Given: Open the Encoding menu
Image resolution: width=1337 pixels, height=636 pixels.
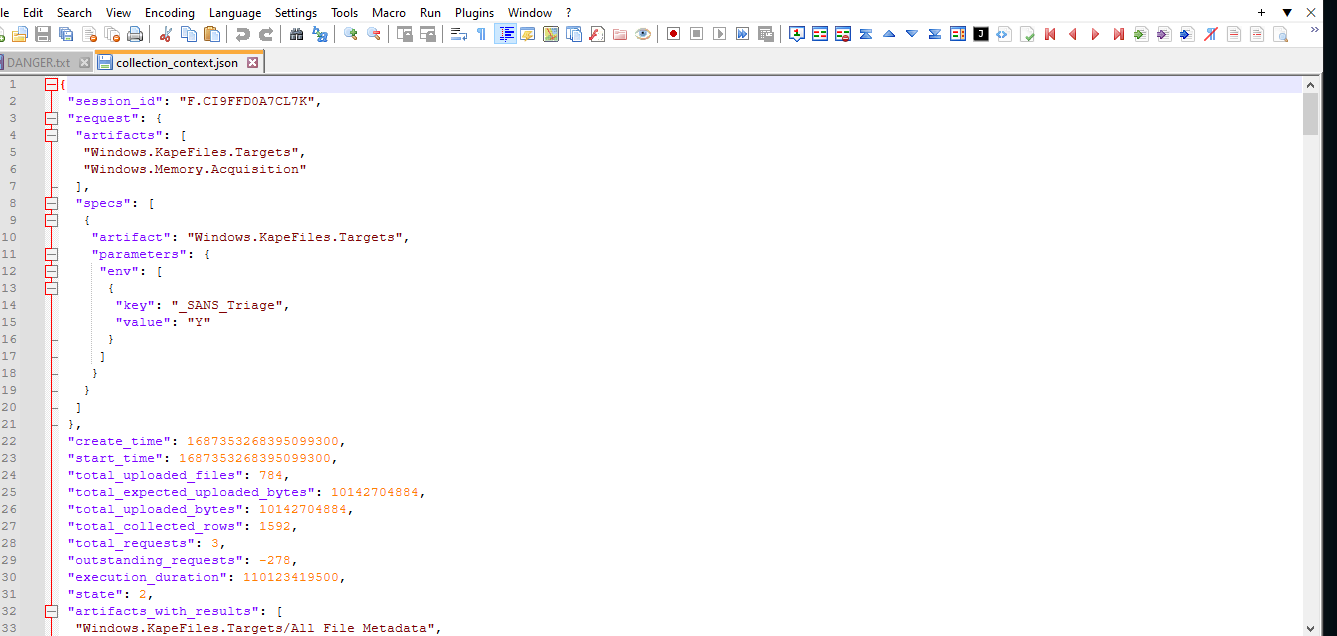Looking at the screenshot, I should (x=170, y=13).
